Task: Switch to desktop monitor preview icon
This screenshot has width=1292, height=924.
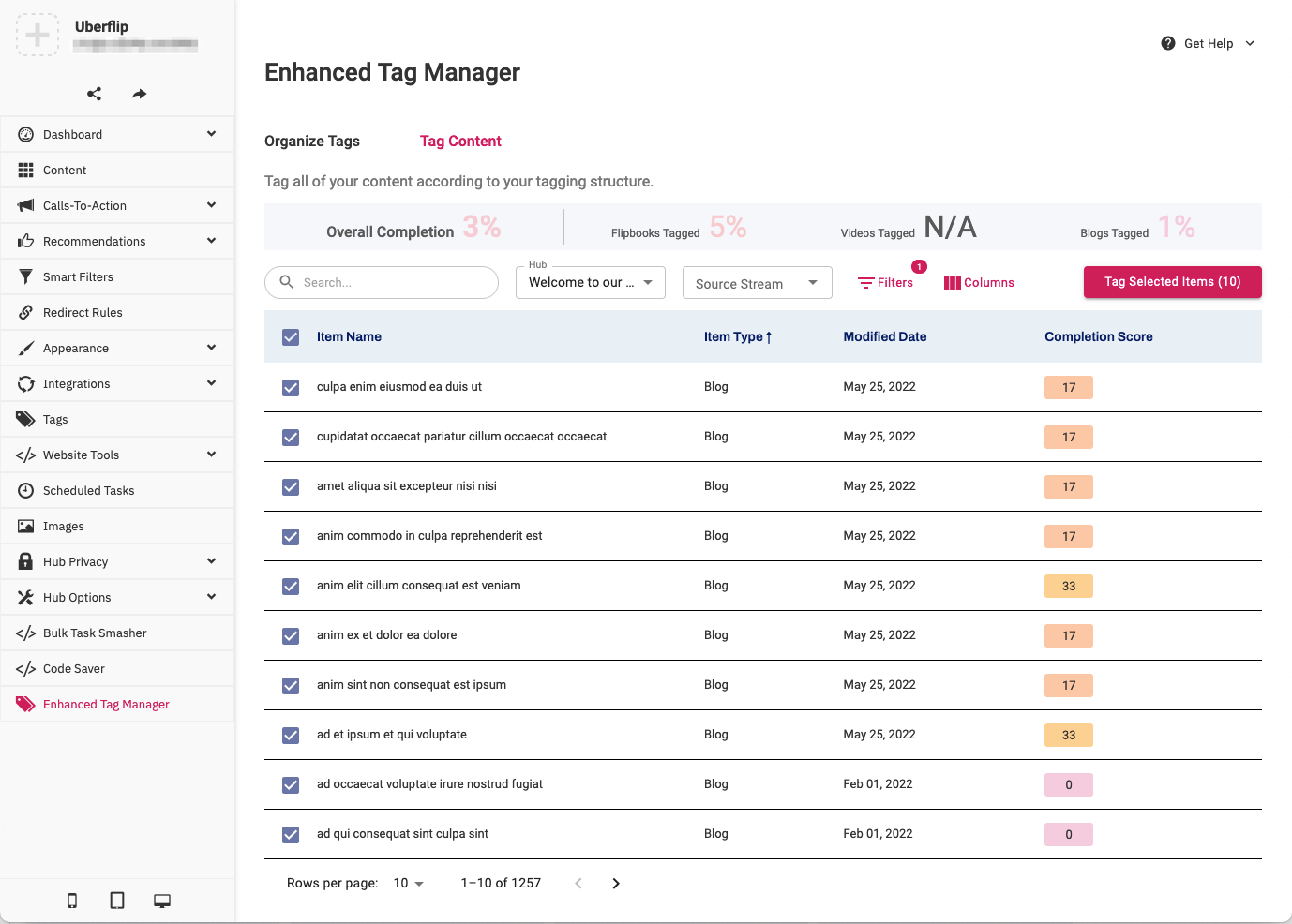Action: pos(162,901)
